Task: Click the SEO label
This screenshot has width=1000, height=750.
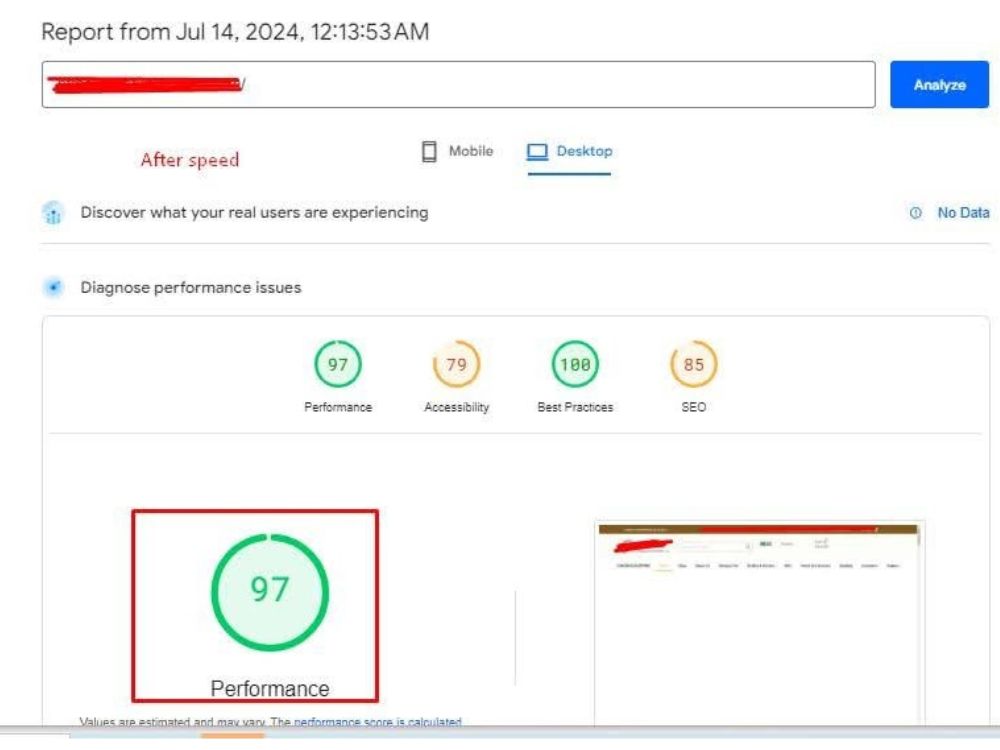Action: 694,407
